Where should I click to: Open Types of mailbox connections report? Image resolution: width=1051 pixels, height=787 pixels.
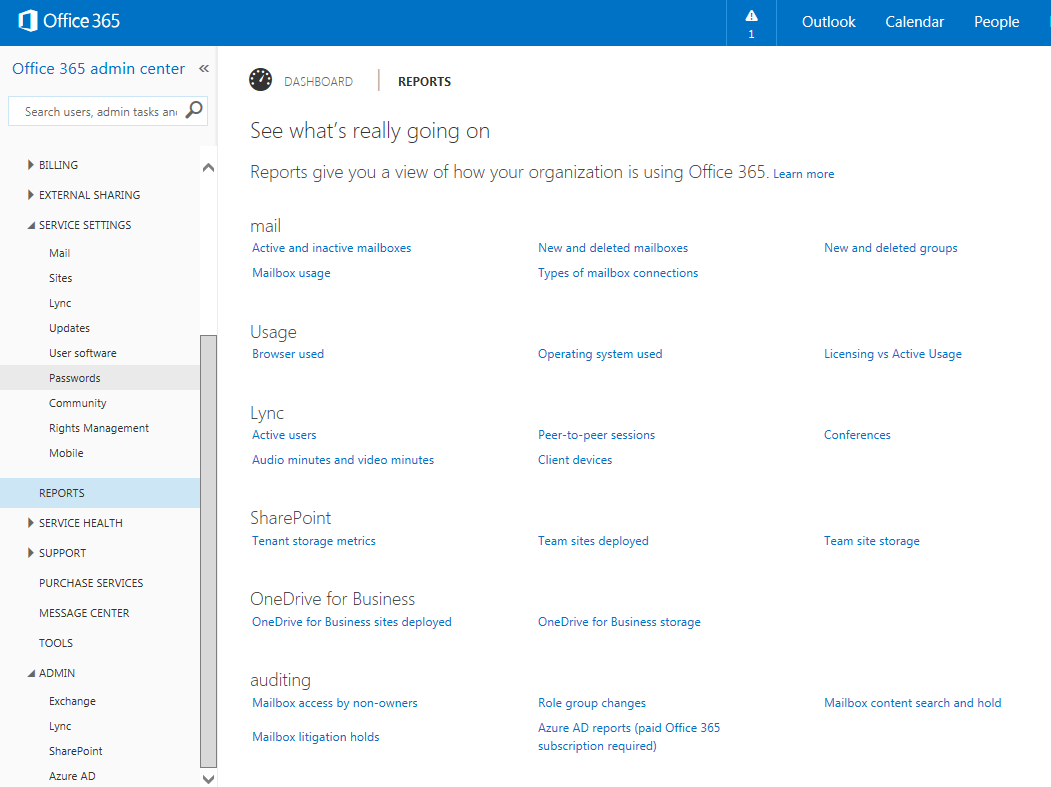617,273
